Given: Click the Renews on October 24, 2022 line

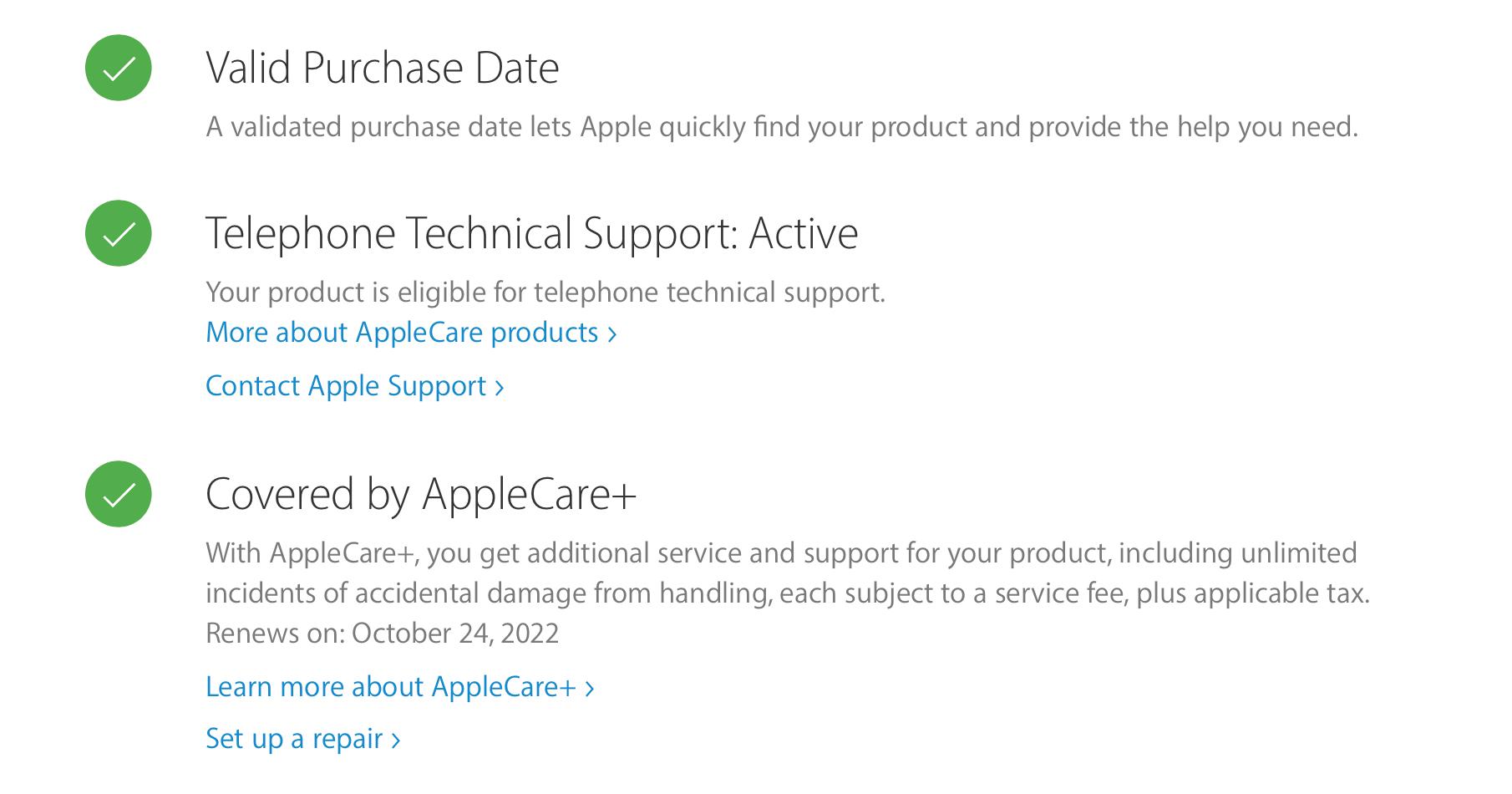Looking at the screenshot, I should (x=383, y=634).
